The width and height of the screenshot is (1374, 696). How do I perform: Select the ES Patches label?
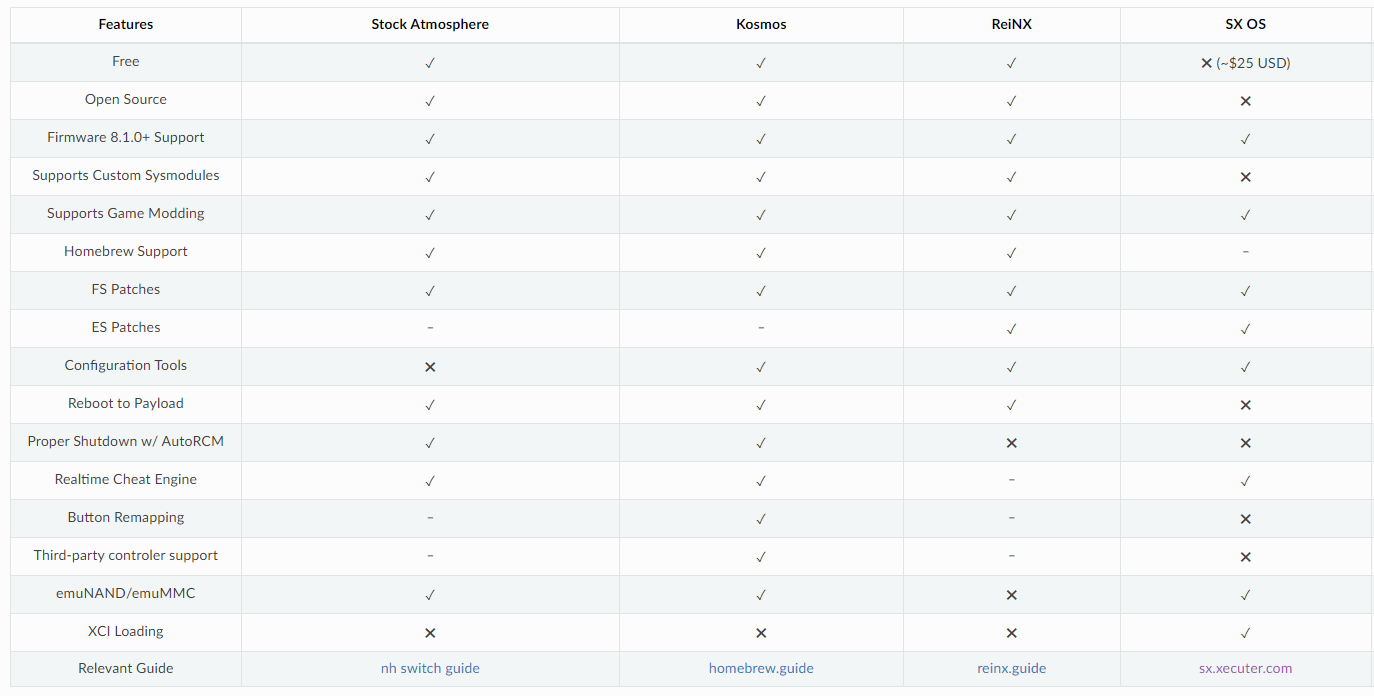coord(126,327)
